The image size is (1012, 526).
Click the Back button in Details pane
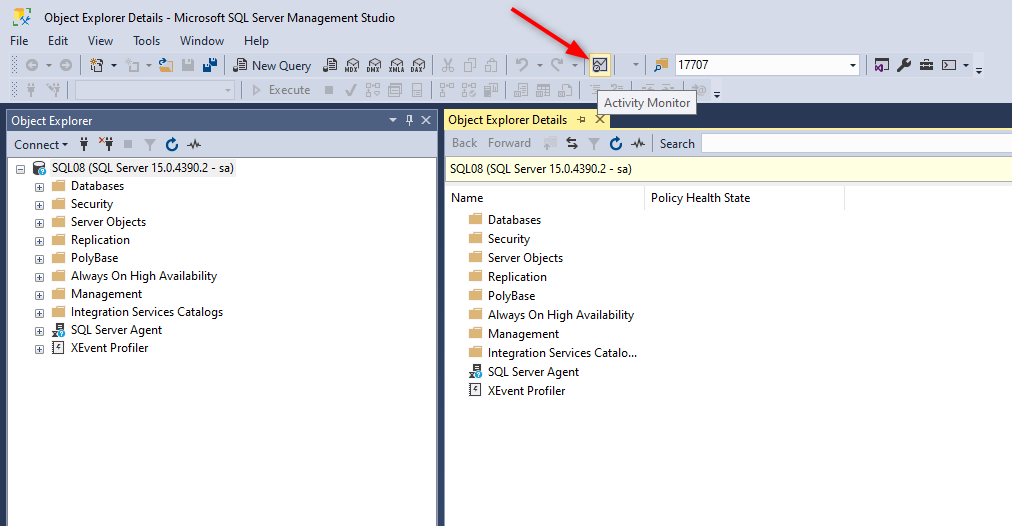[464, 143]
